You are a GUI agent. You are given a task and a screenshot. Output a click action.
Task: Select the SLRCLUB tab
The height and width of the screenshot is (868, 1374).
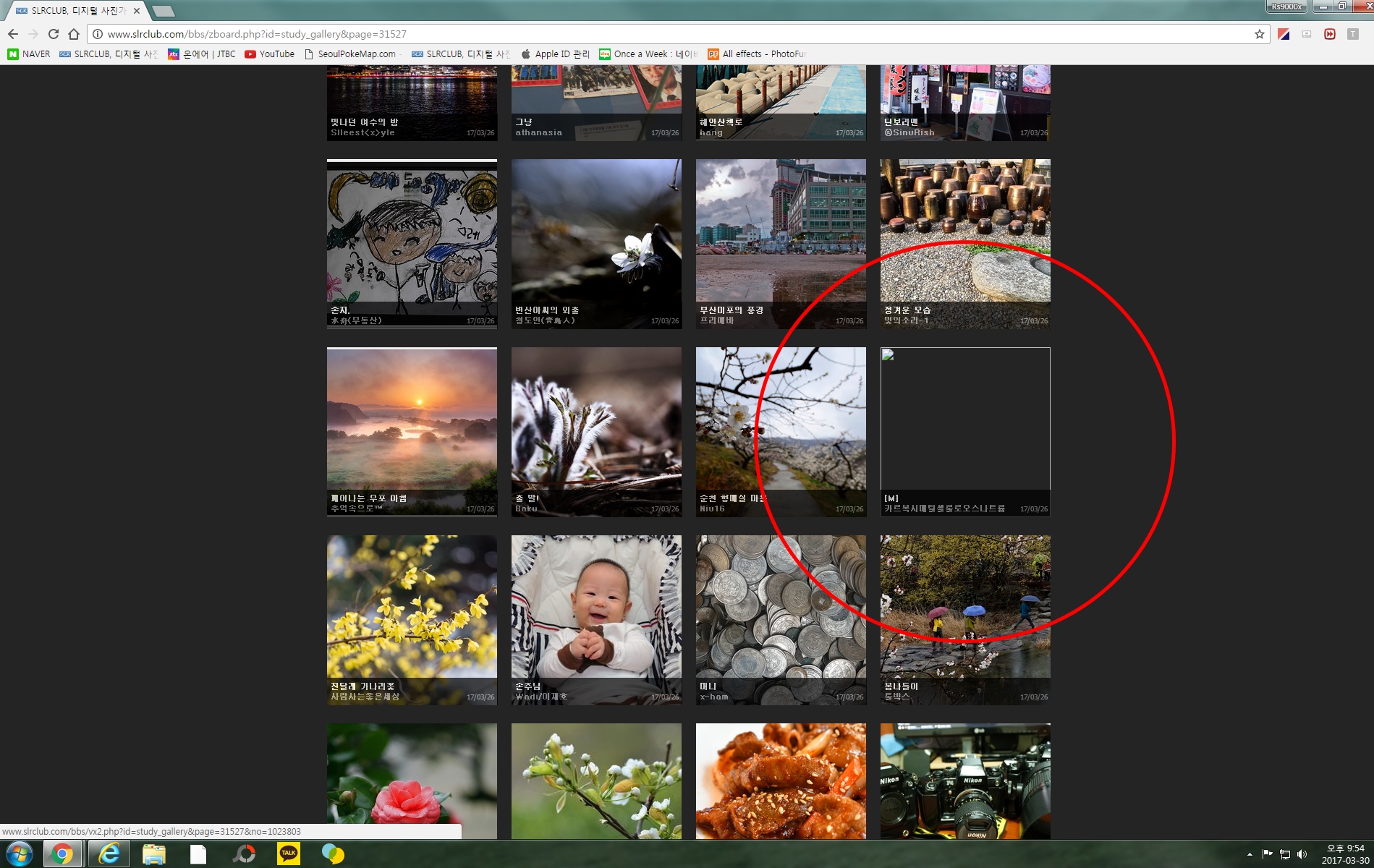coord(75,11)
